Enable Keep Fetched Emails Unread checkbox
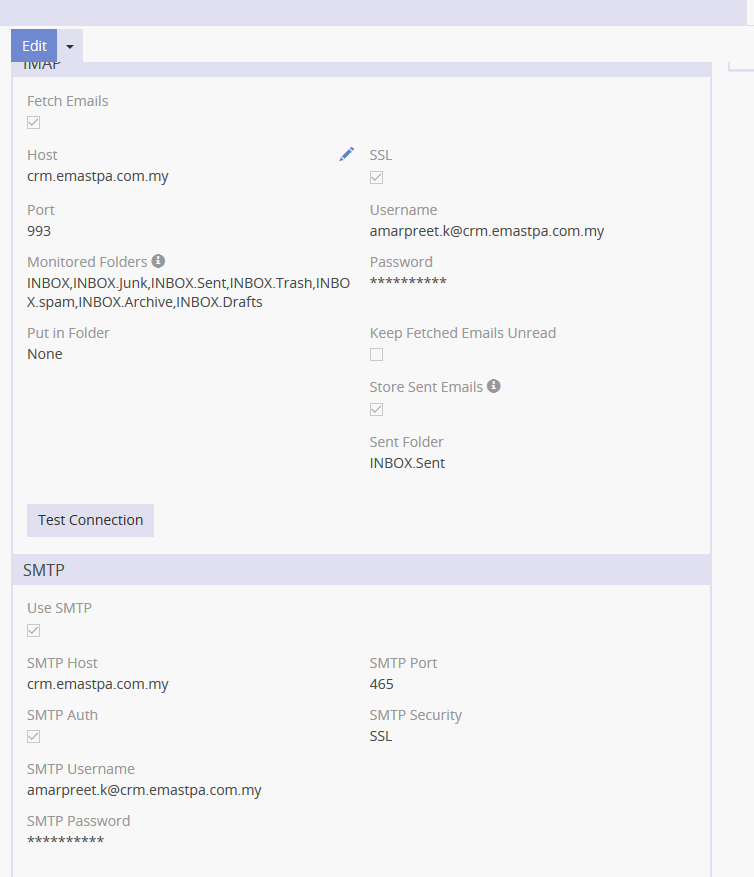Image resolution: width=754 pixels, height=877 pixels. click(377, 355)
